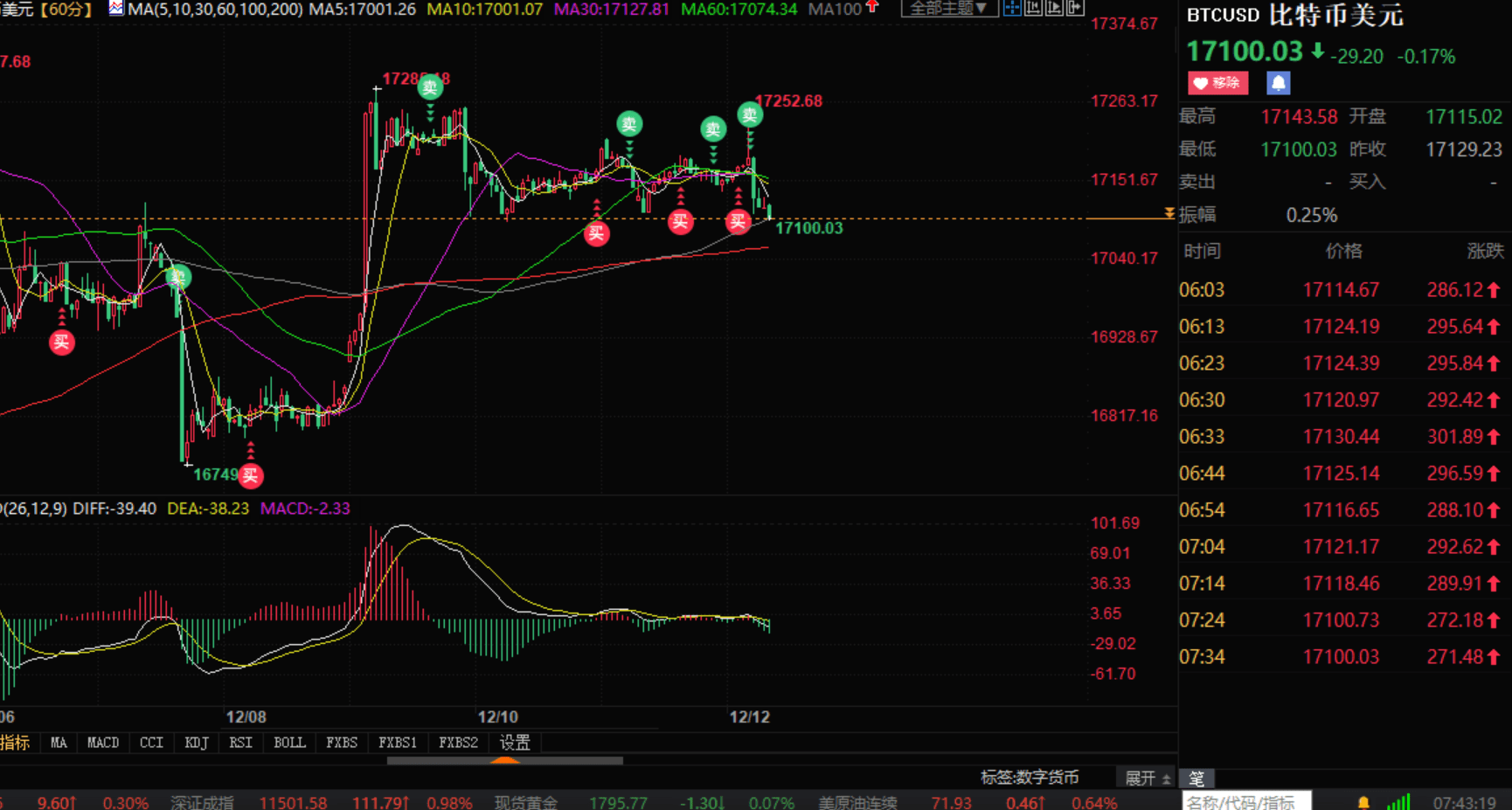Click the third chart toolbar icon with play arrow

click(1054, 8)
